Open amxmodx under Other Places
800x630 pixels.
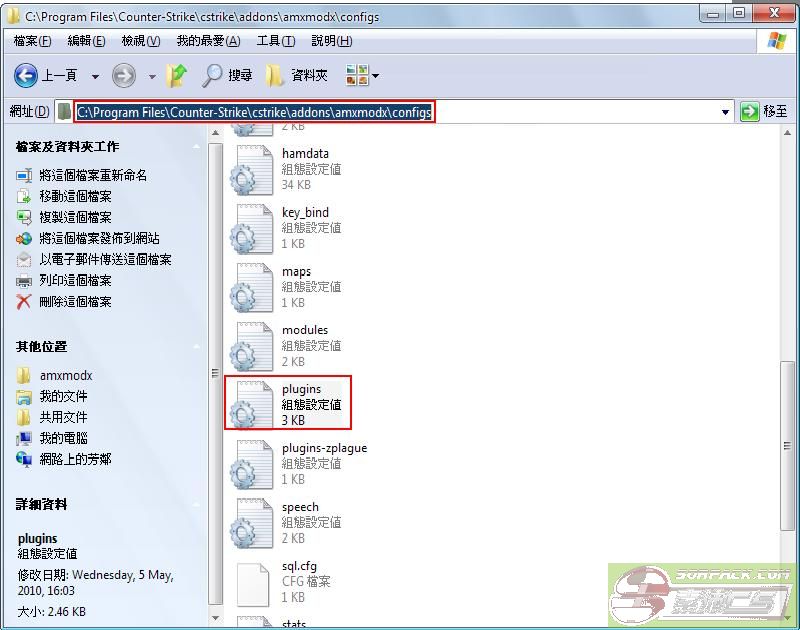tap(66, 375)
